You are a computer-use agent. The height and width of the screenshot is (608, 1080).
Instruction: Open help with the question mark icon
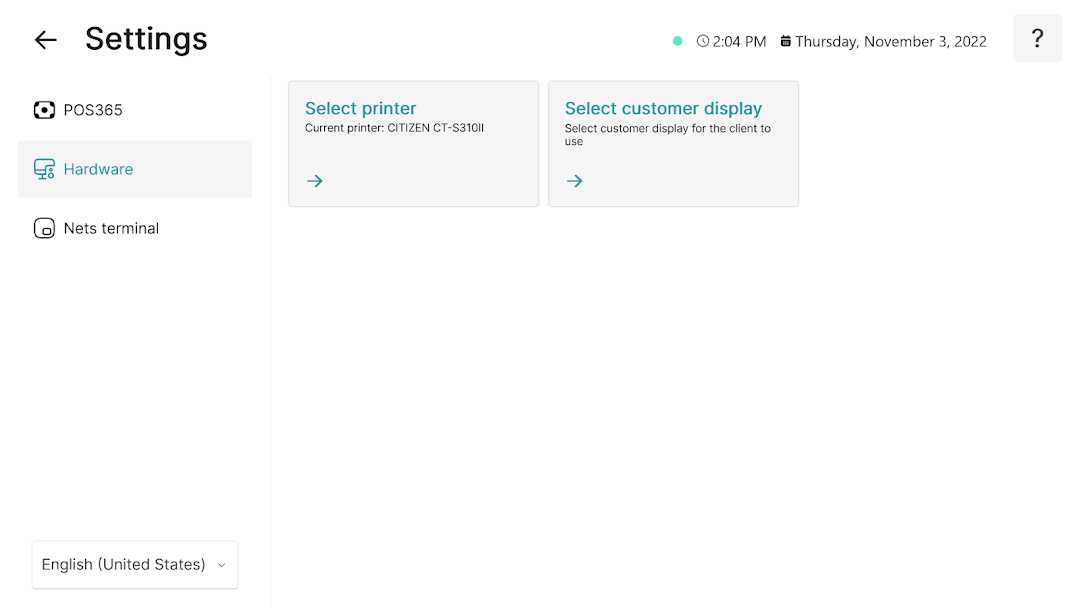coord(1037,39)
